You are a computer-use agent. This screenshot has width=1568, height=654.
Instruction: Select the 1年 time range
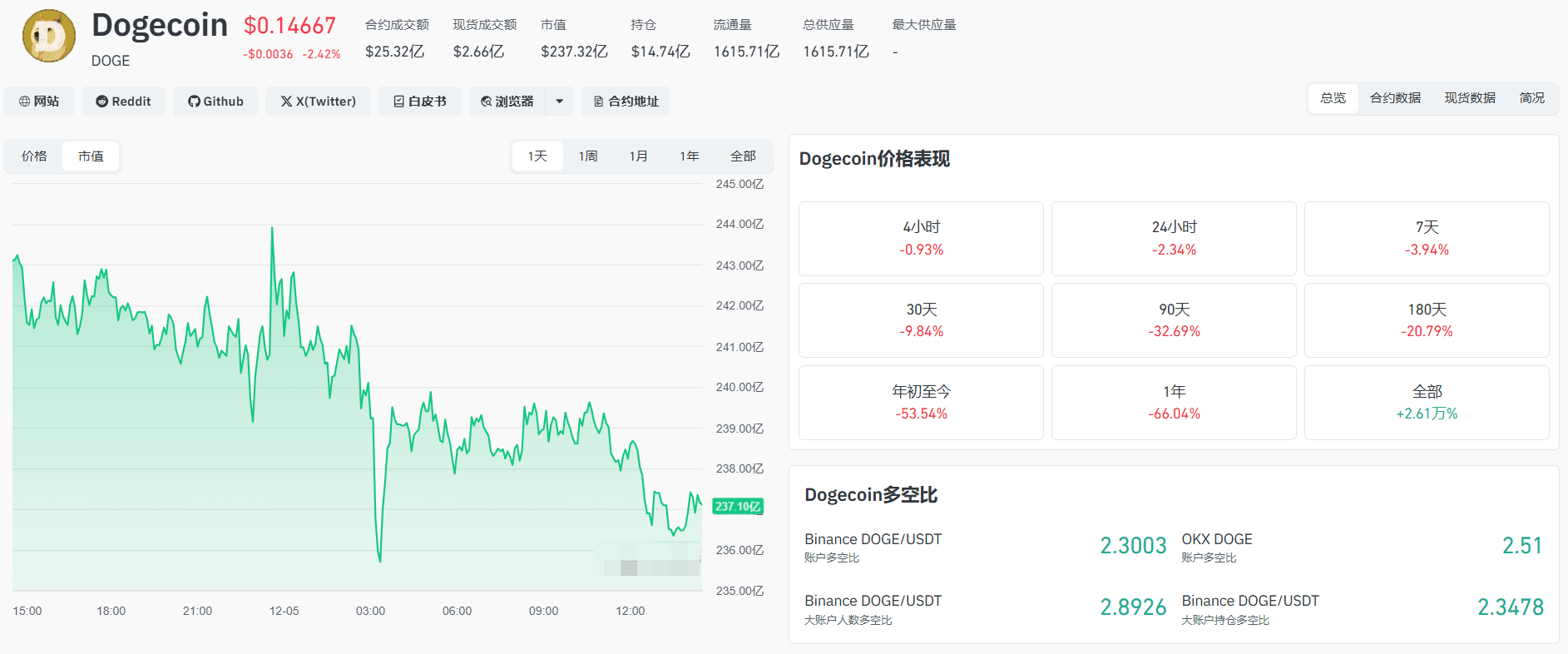(689, 156)
